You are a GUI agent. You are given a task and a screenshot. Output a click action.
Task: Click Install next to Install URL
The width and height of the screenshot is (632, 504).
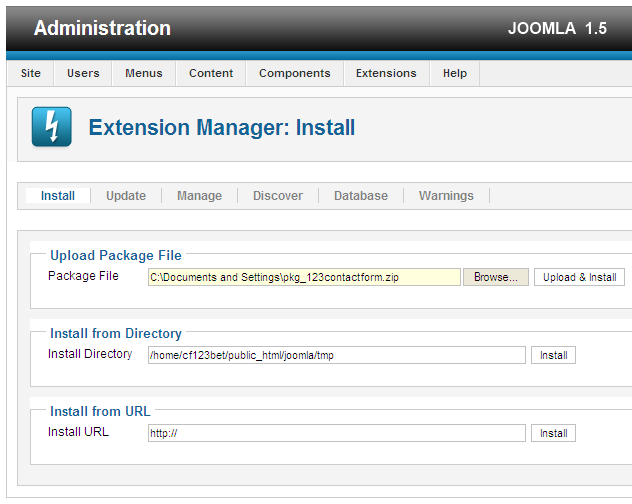pyautogui.click(x=553, y=433)
